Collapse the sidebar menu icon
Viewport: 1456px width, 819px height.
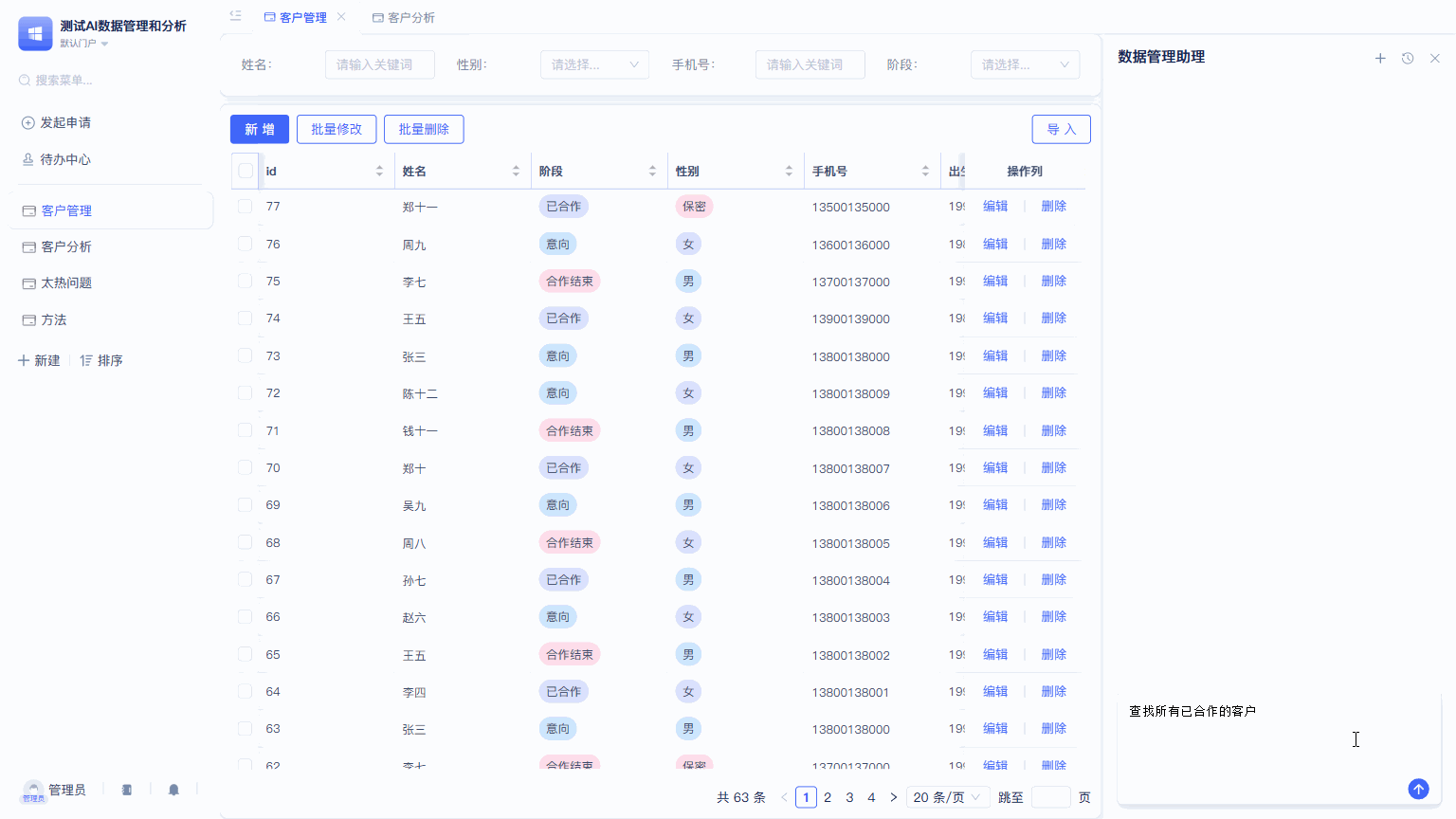[235, 16]
